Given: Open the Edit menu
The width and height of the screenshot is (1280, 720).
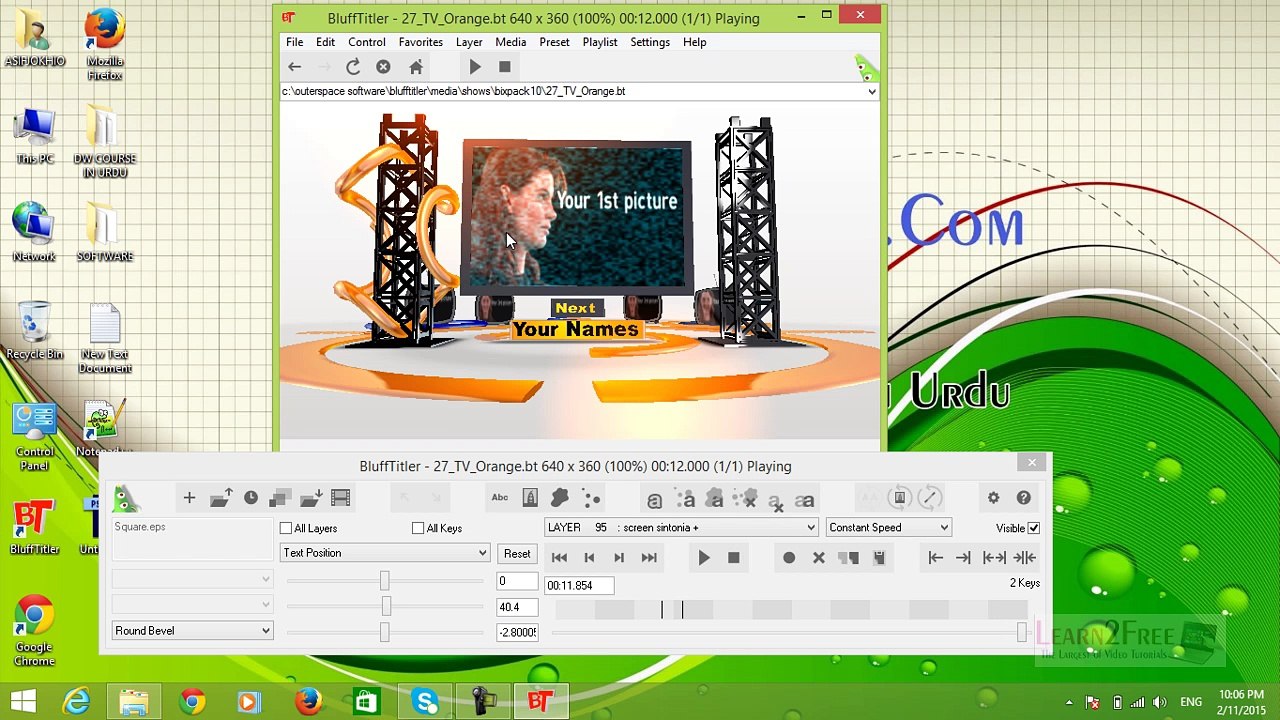Looking at the screenshot, I should [x=326, y=42].
